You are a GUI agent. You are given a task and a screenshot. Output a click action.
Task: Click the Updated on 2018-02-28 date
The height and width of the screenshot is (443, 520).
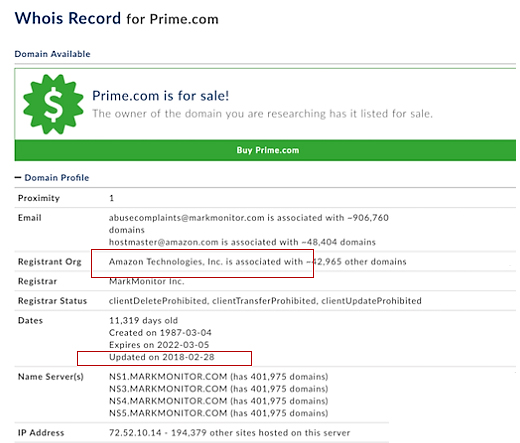[x=162, y=357]
